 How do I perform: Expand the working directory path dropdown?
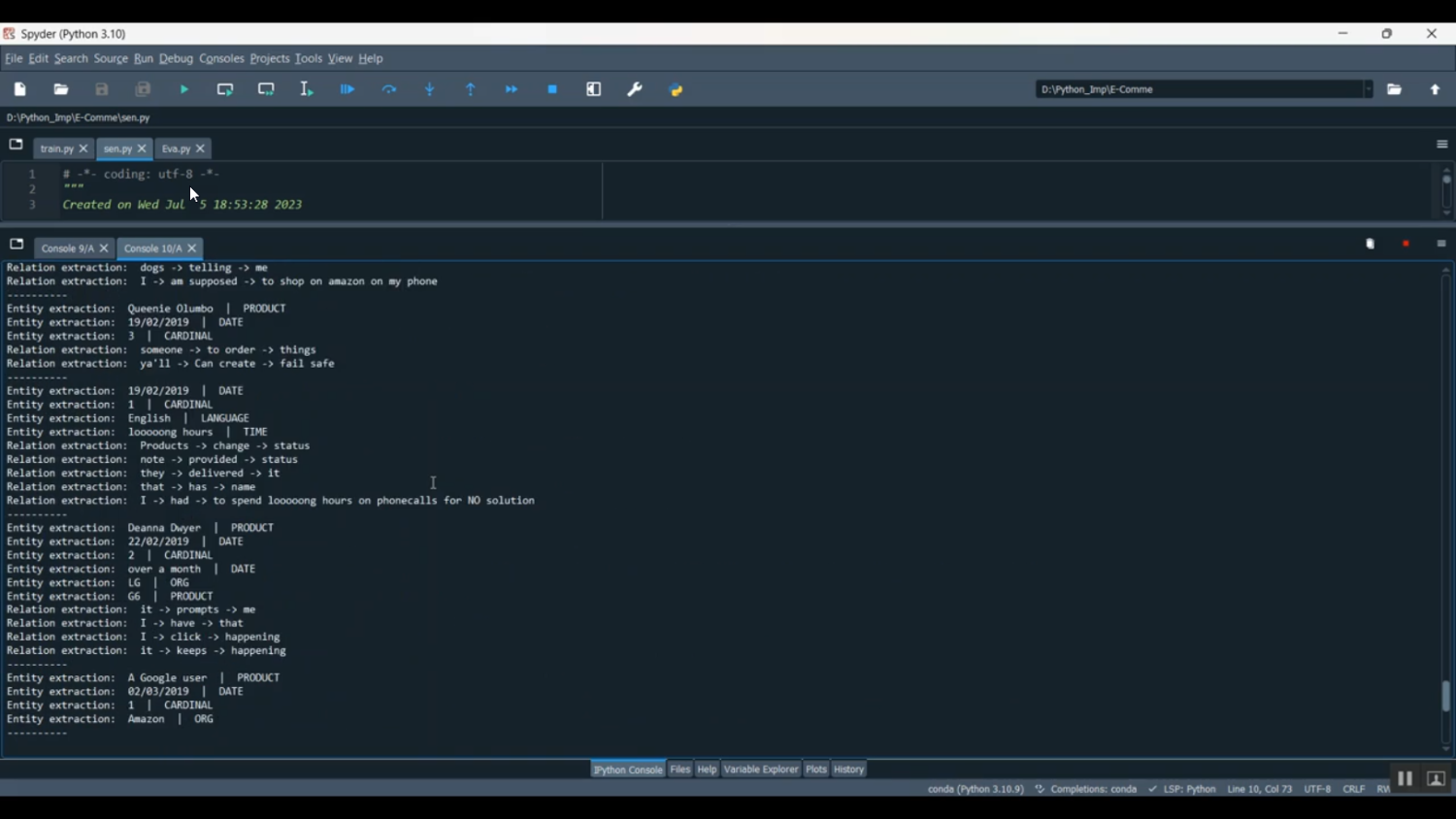(1368, 89)
